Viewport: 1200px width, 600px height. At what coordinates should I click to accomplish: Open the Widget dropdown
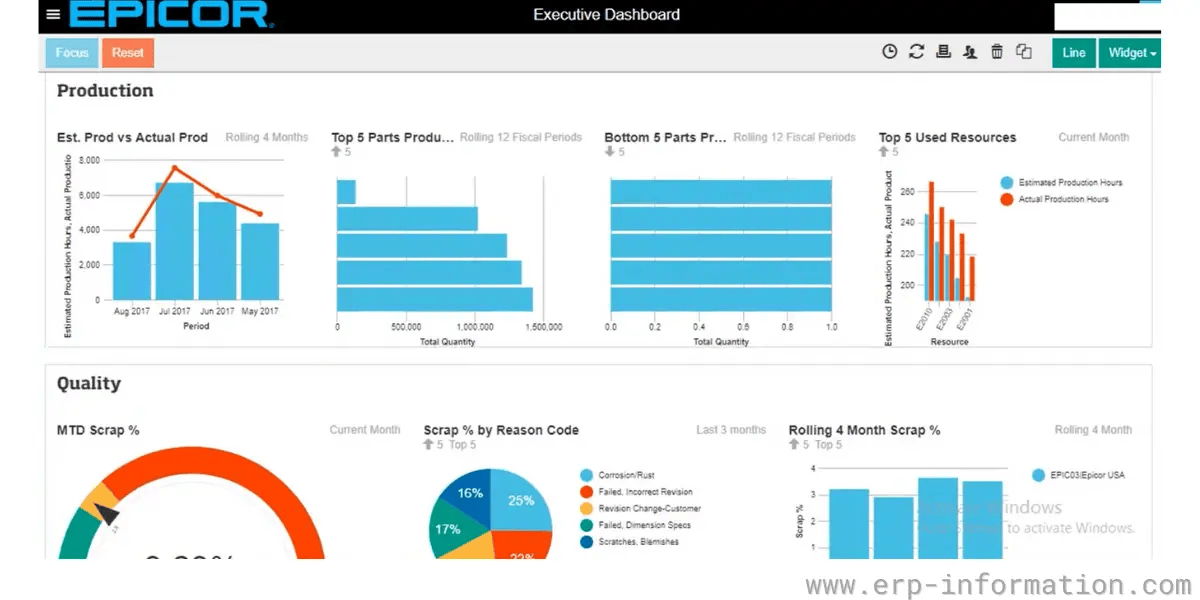pos(1129,51)
